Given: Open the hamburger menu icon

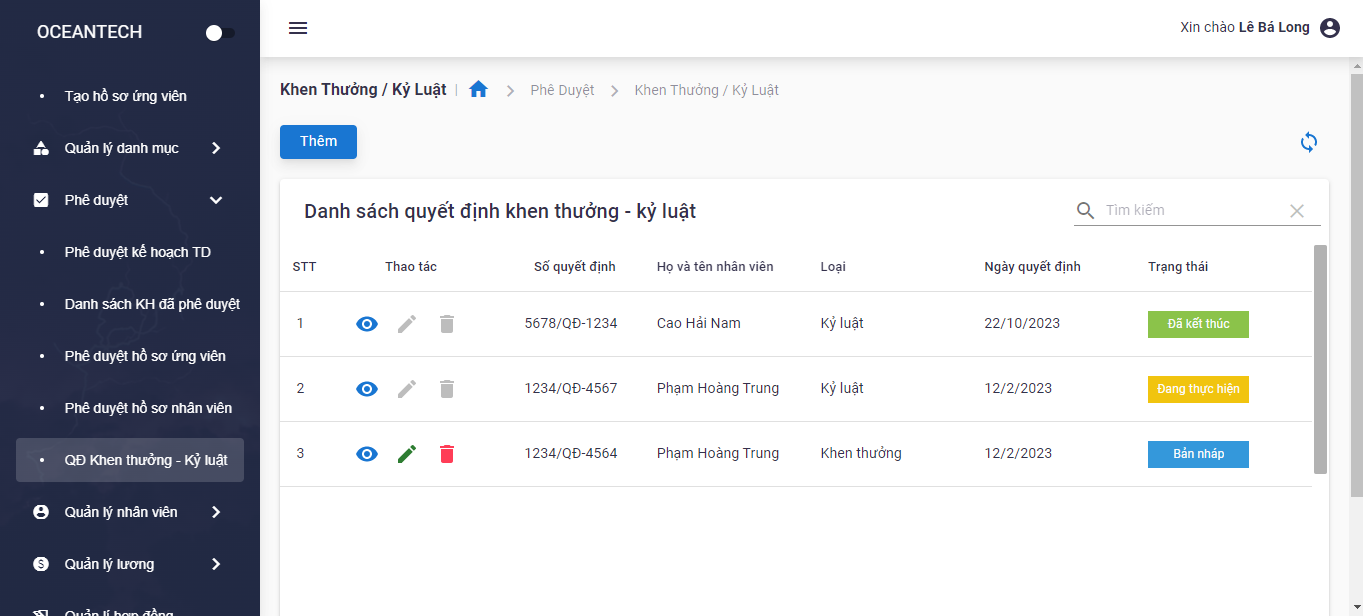Looking at the screenshot, I should 298,28.
